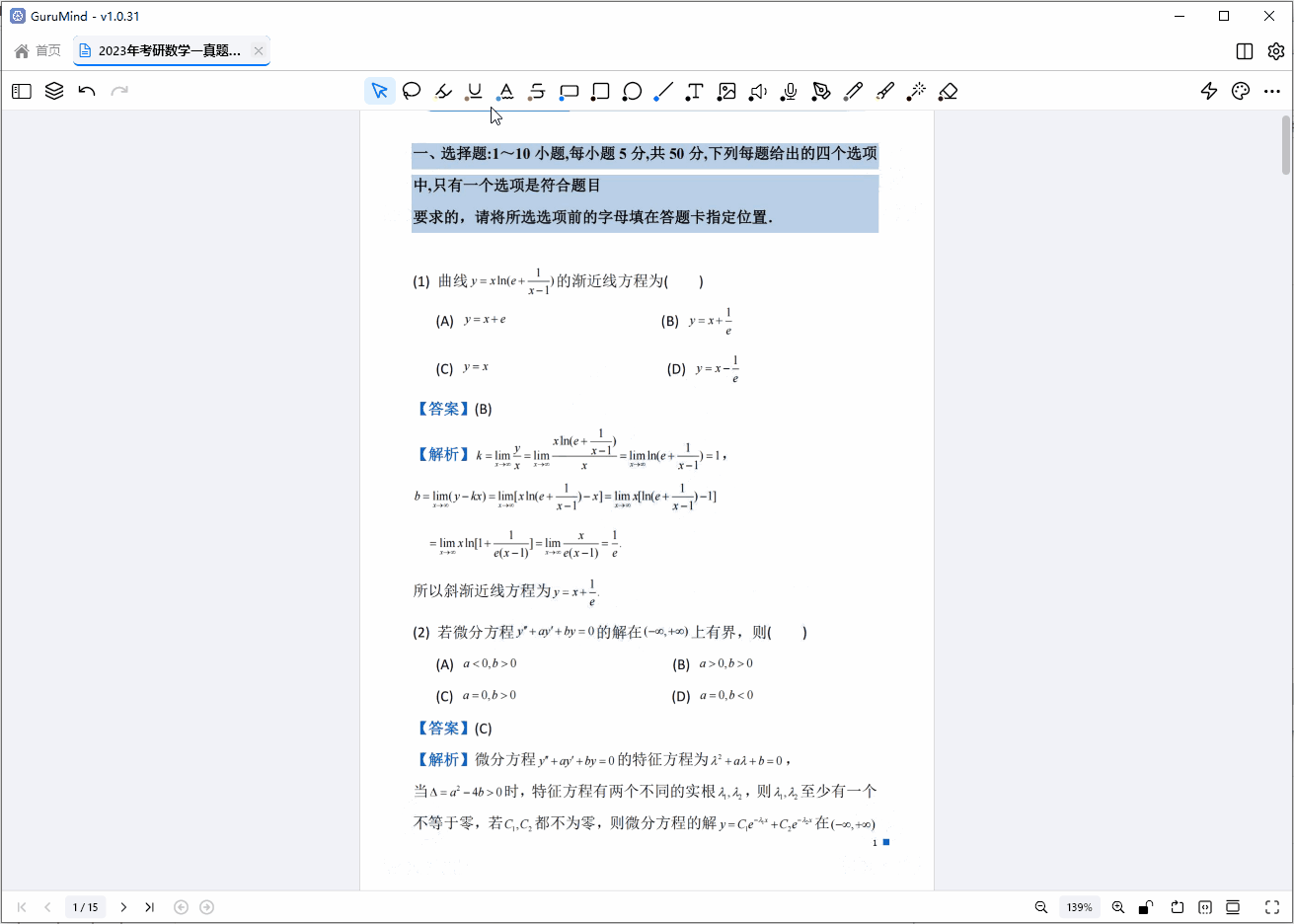1294x924 pixels.
Task: Click the lightning quick action icon
Action: coord(1209,91)
